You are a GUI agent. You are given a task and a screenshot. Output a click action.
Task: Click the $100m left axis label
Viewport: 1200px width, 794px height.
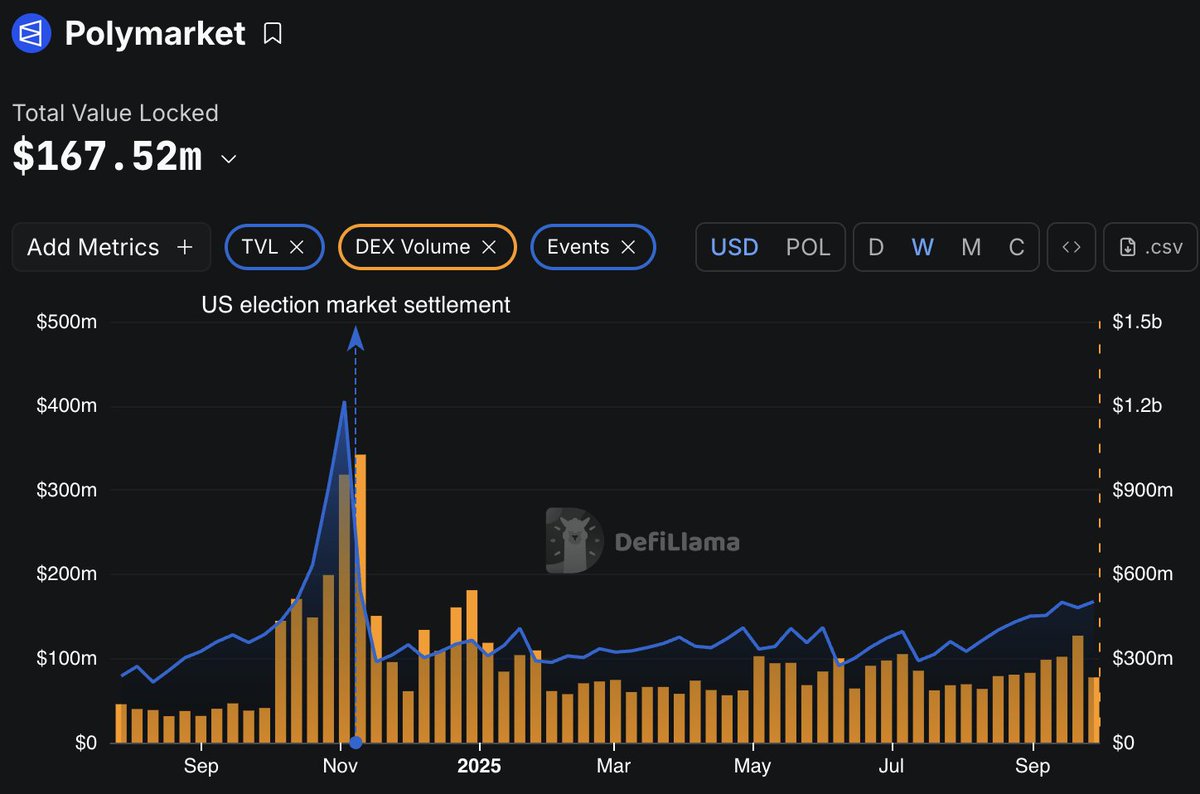point(68,658)
